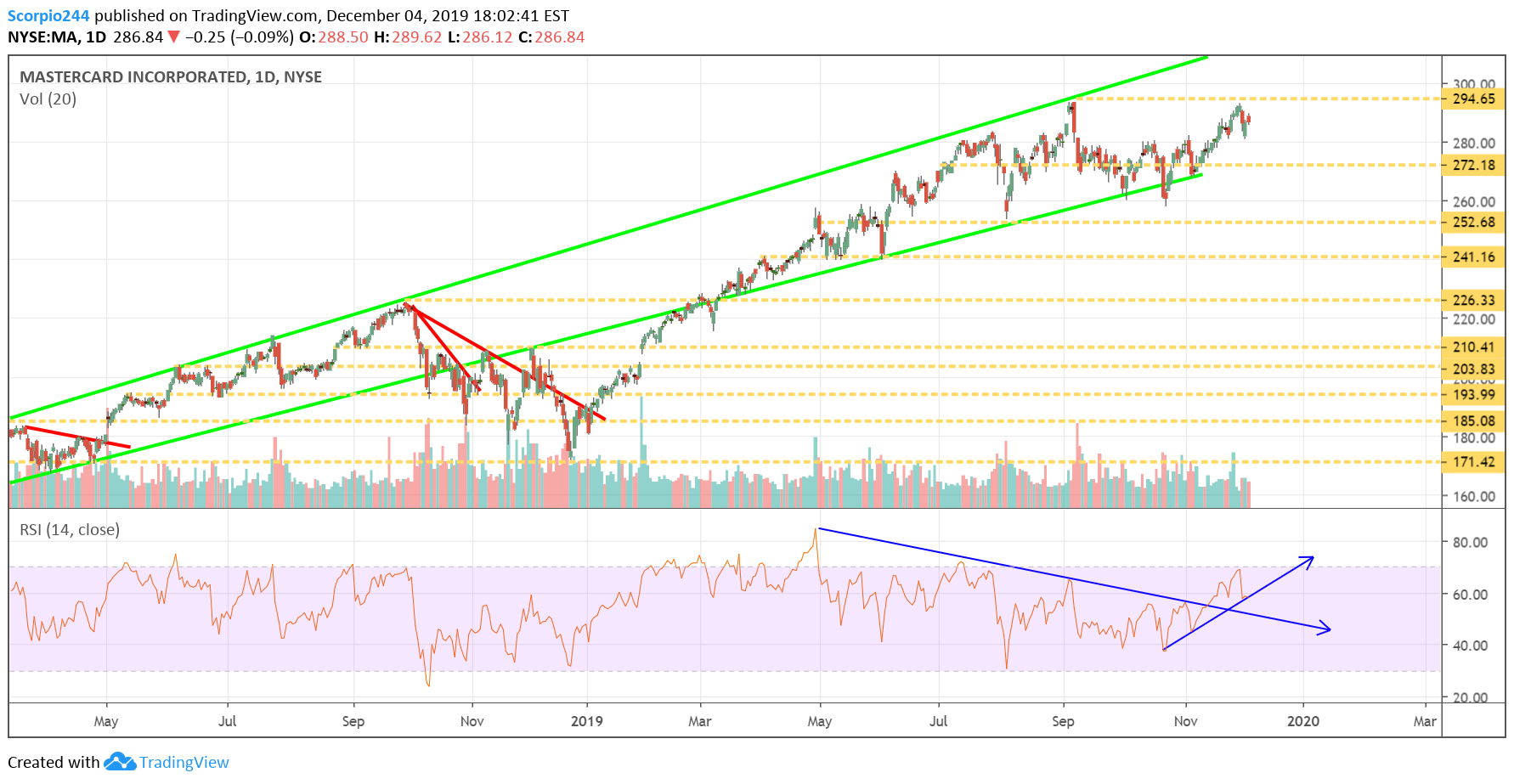Click the Low value 286.12

pyautogui.click(x=488, y=37)
